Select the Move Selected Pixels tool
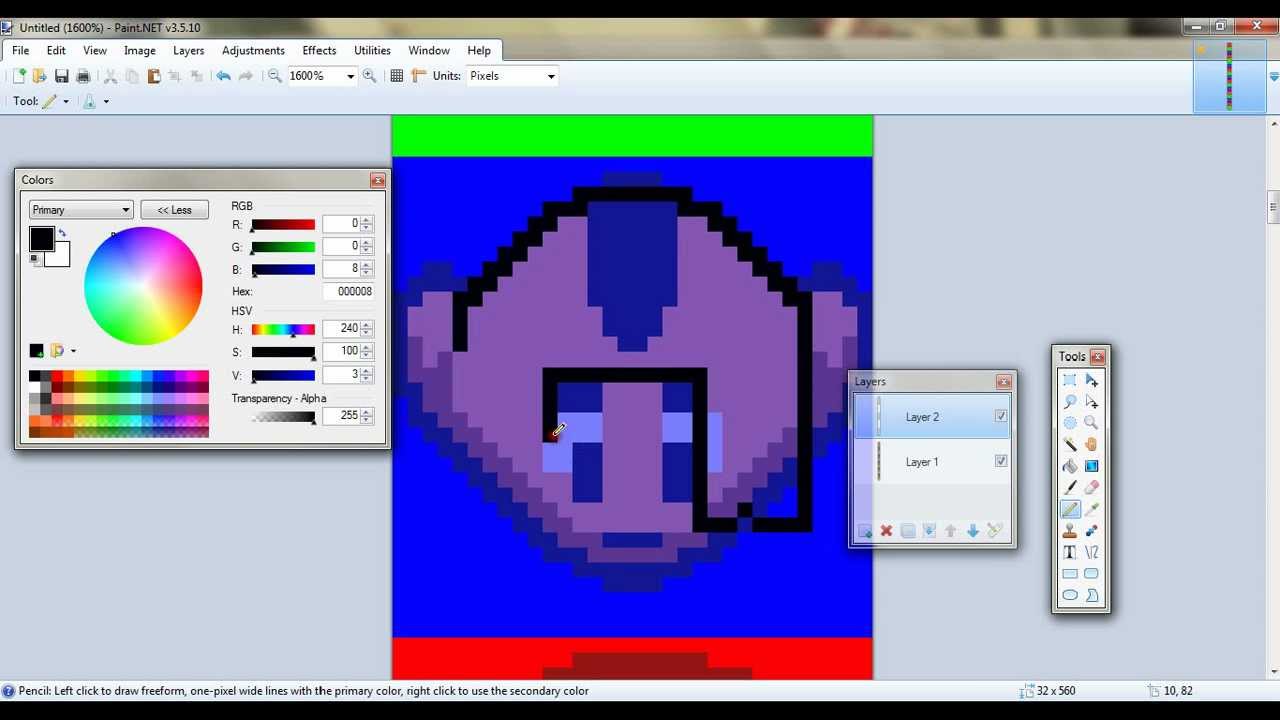The image size is (1280, 720). [x=1091, y=380]
